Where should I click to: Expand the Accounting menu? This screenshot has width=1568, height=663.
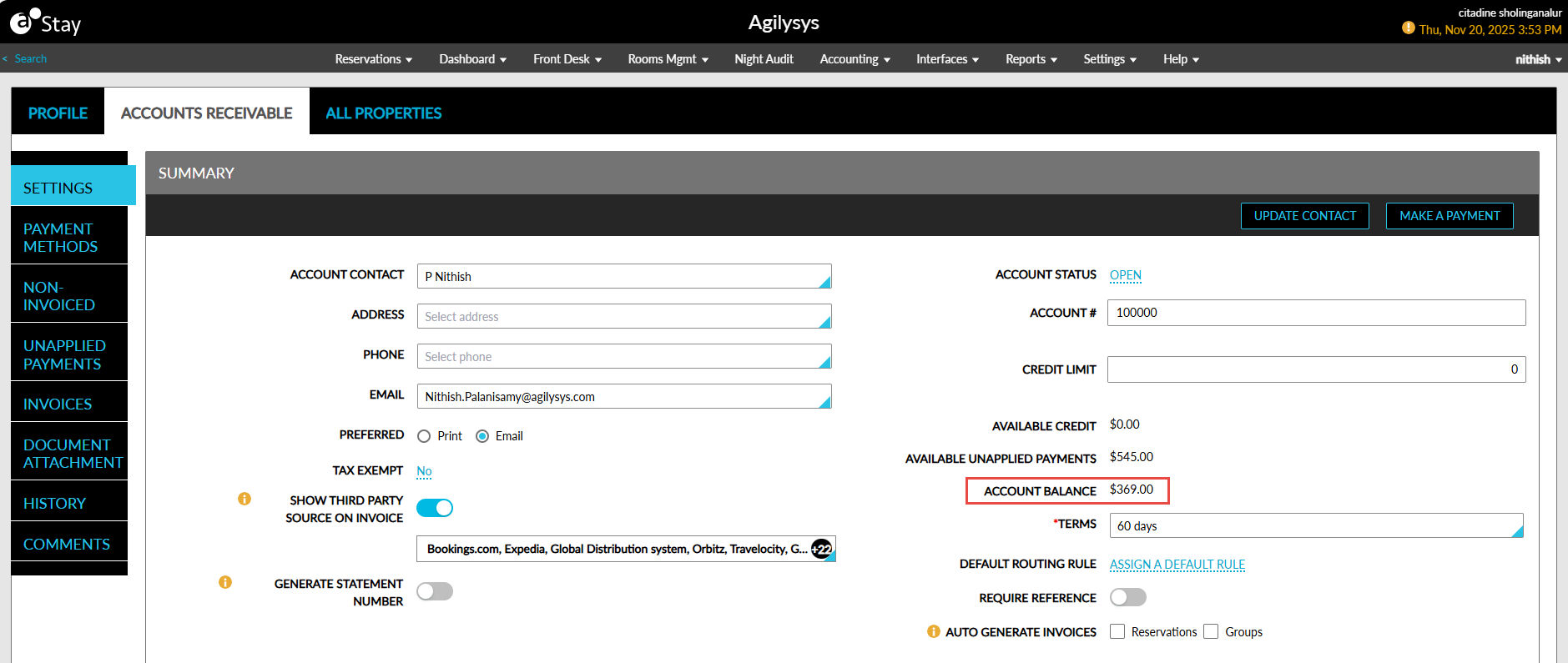[855, 59]
